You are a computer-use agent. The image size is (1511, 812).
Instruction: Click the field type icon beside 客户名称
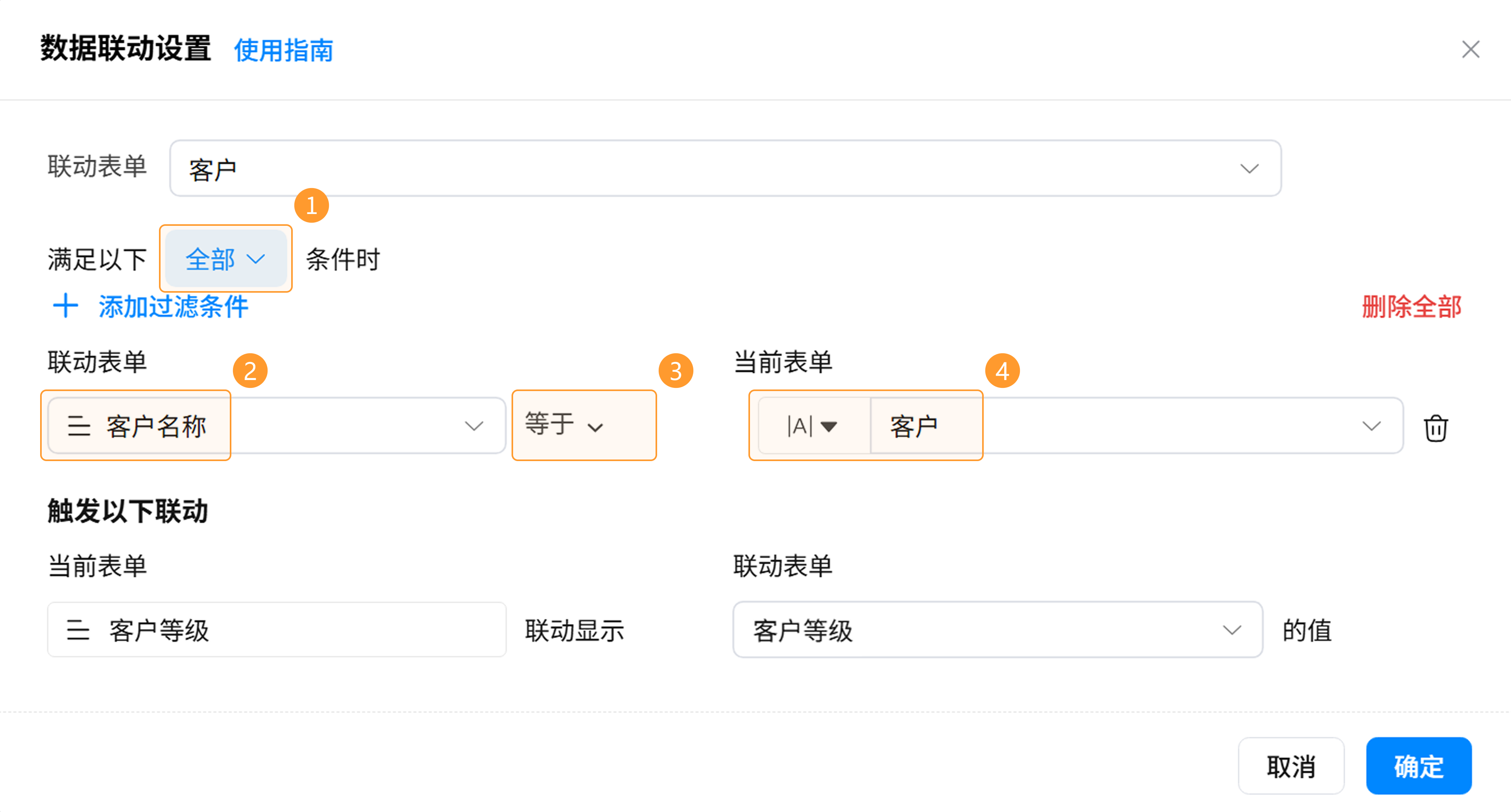79,426
